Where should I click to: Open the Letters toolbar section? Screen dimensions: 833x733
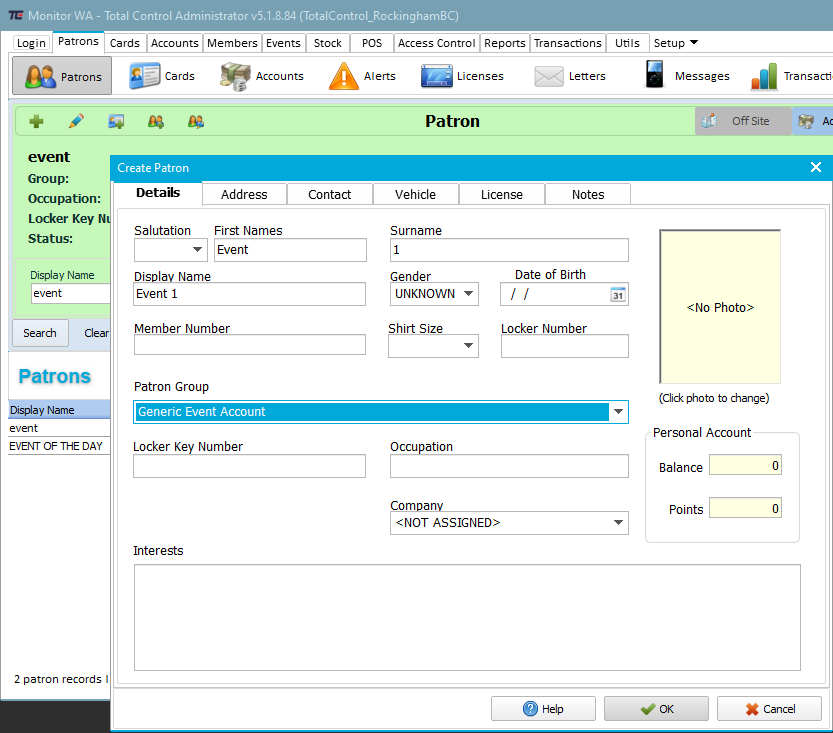[570, 76]
